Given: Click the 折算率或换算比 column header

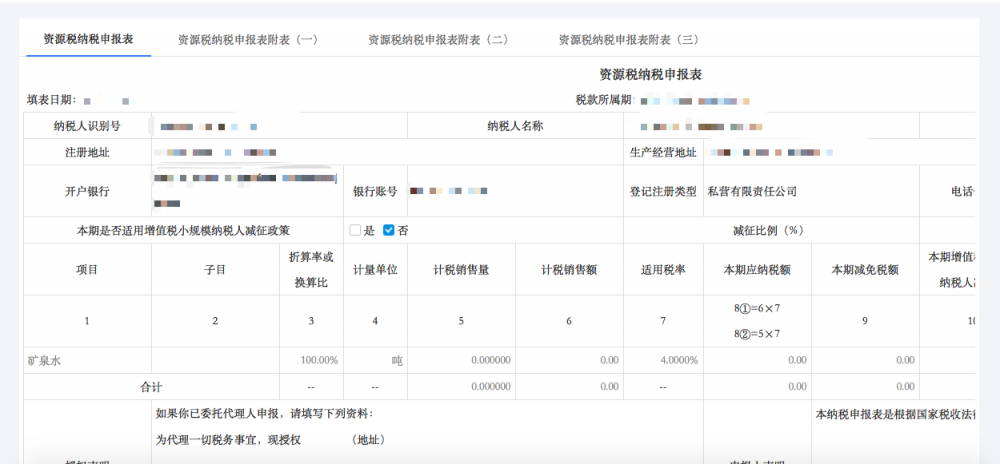Looking at the screenshot, I should [311, 270].
